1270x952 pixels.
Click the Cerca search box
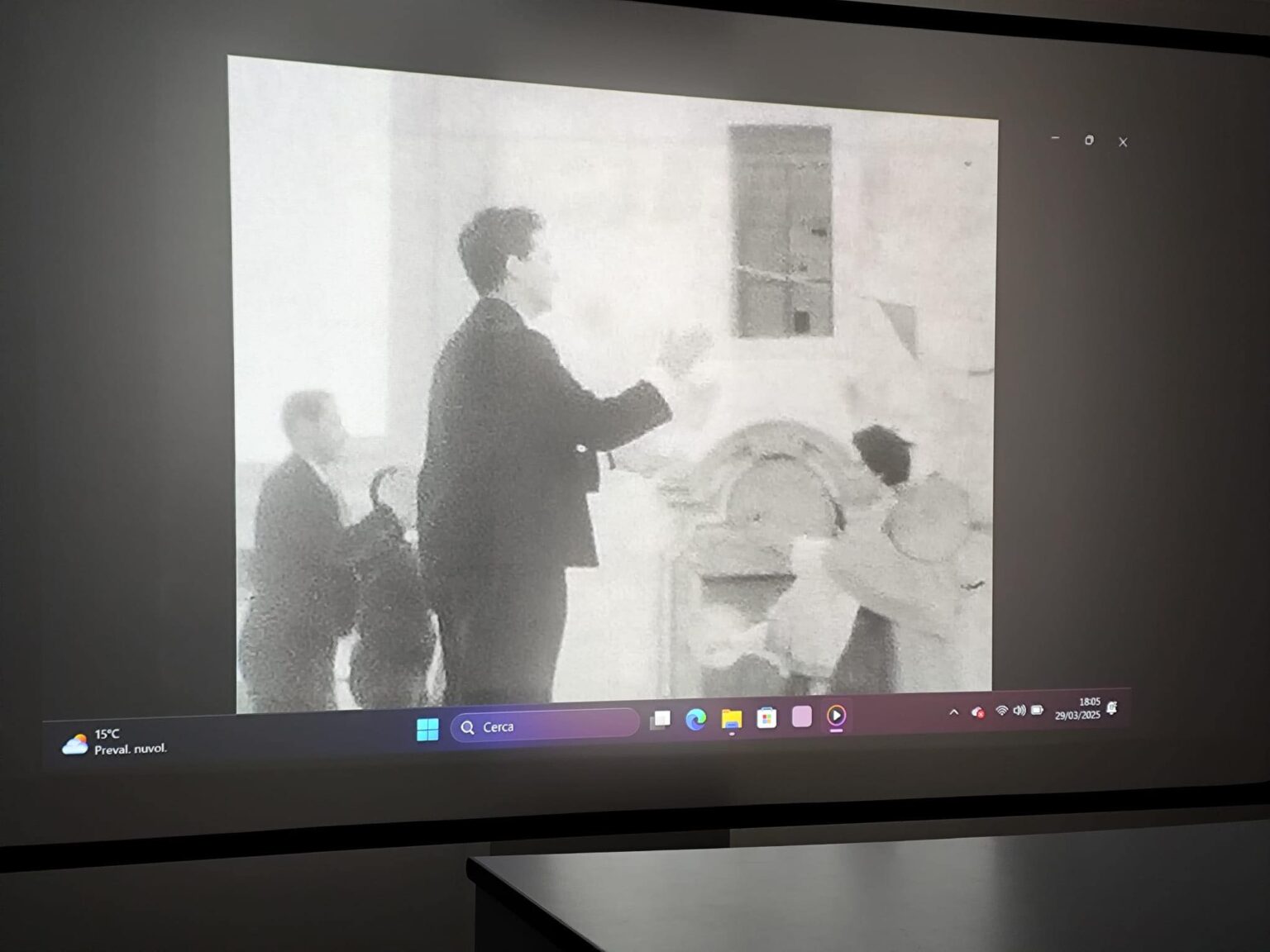coord(545,726)
